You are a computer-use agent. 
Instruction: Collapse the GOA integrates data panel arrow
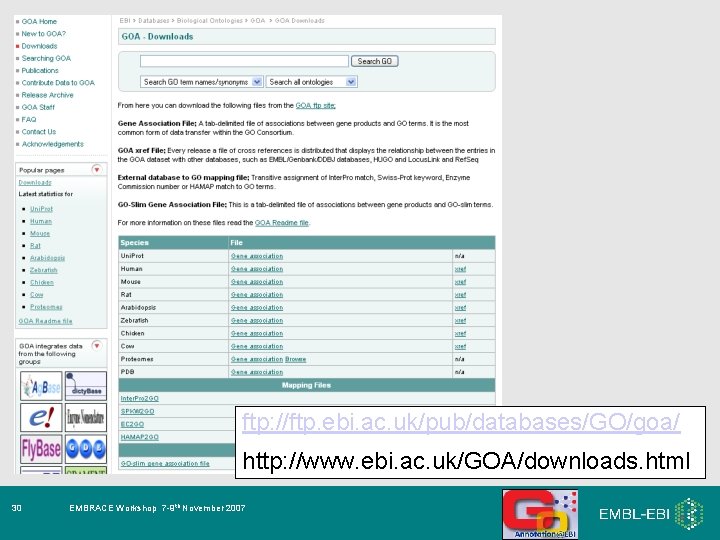click(96, 345)
